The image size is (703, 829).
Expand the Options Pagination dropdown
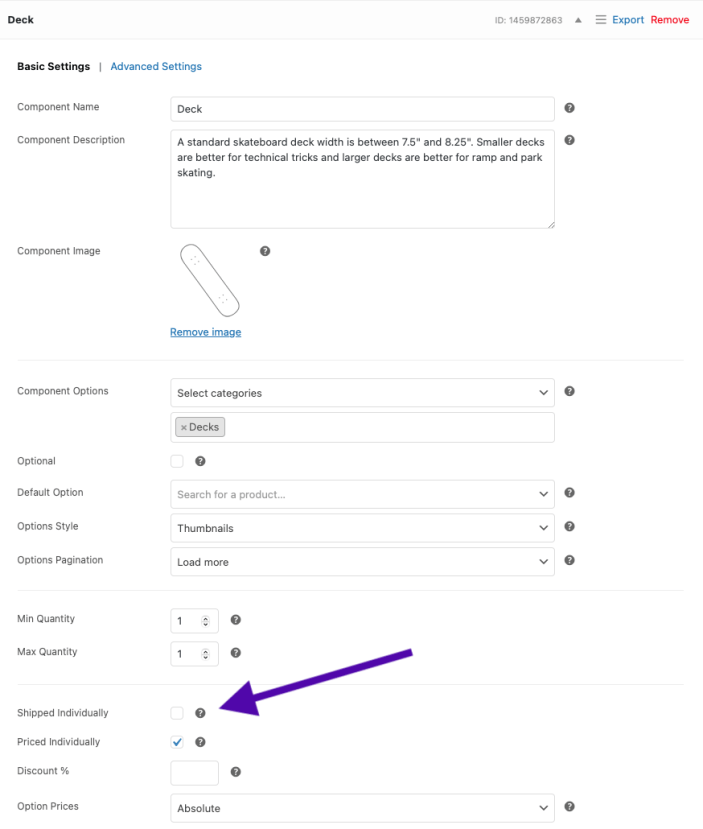click(x=362, y=562)
